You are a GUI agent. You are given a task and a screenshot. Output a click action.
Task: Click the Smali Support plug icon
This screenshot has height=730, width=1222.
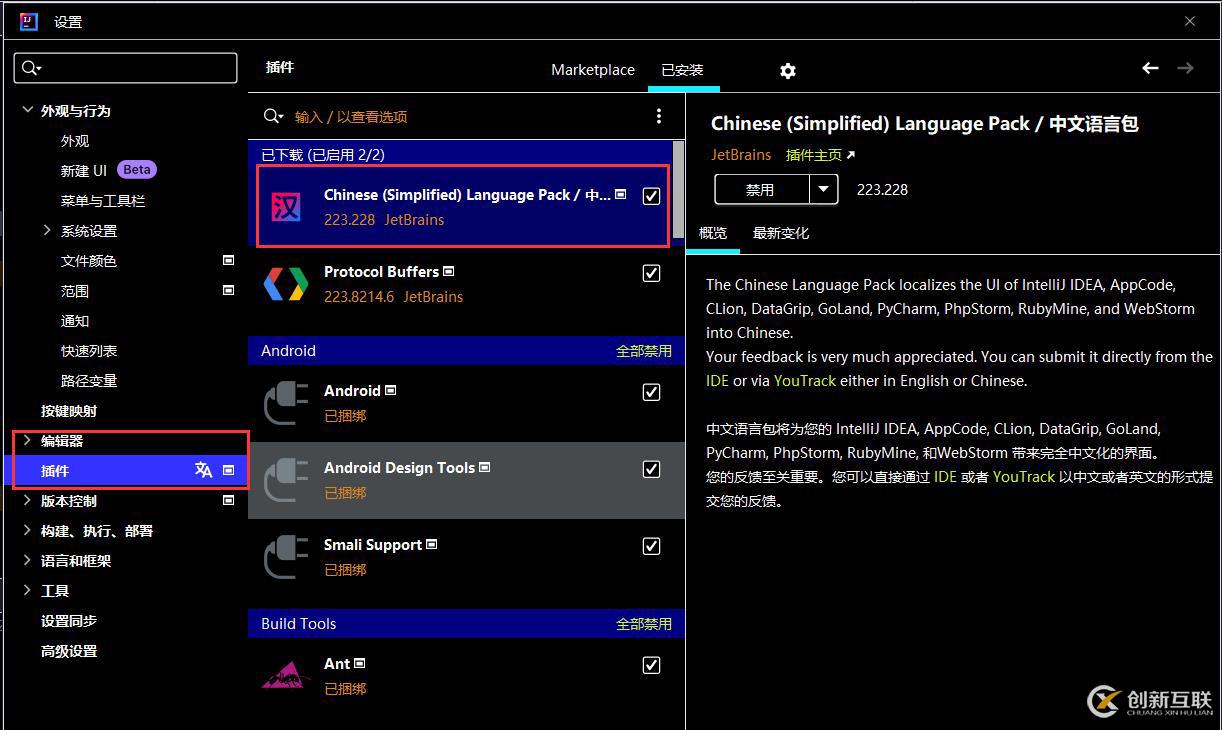pos(286,557)
